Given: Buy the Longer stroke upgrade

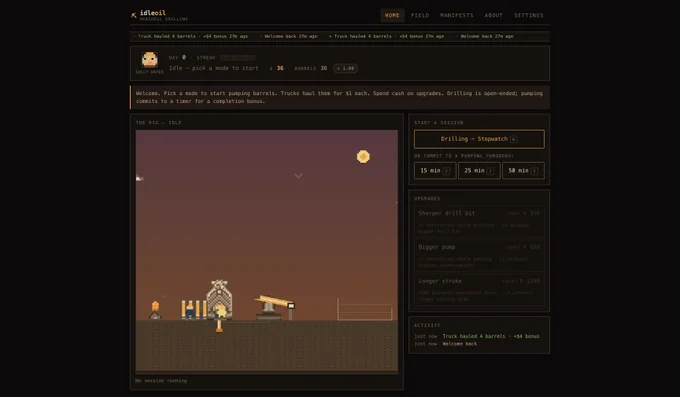Looking at the screenshot, I should [479, 289].
